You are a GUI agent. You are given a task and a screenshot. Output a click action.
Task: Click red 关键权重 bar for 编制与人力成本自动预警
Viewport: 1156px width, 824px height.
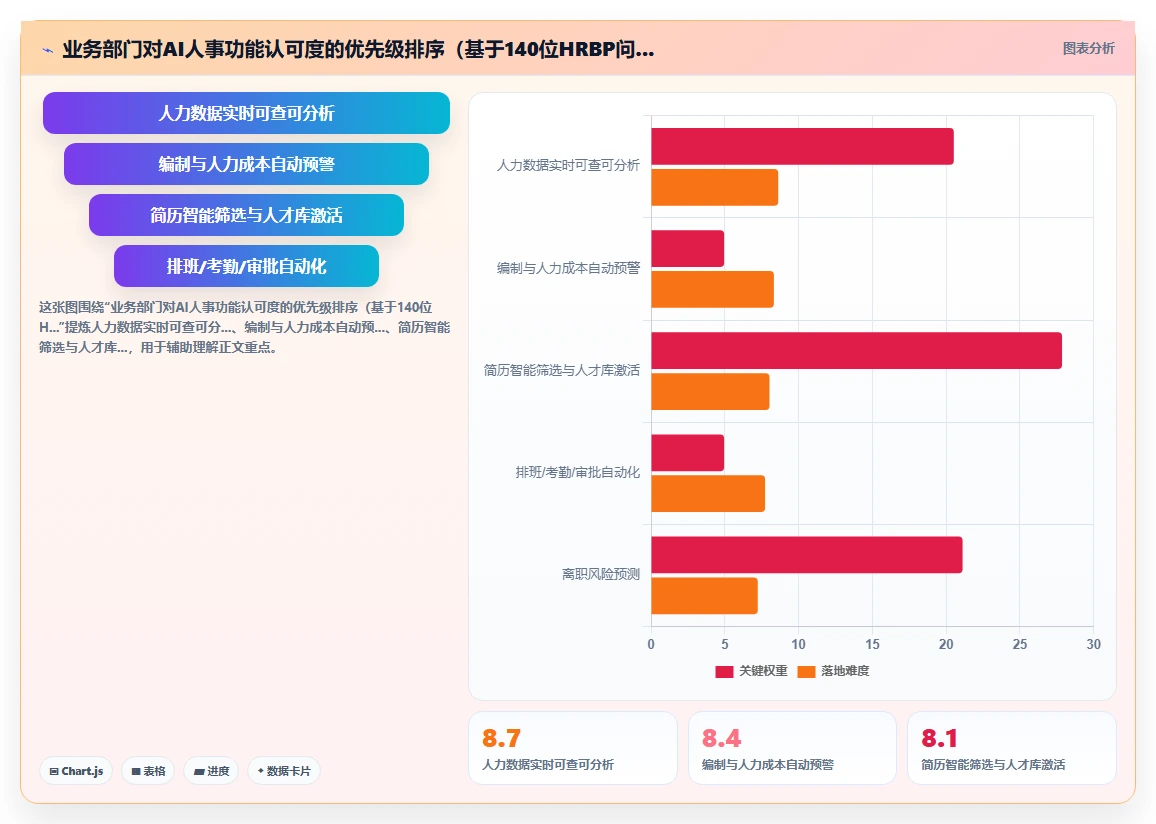(x=687, y=248)
